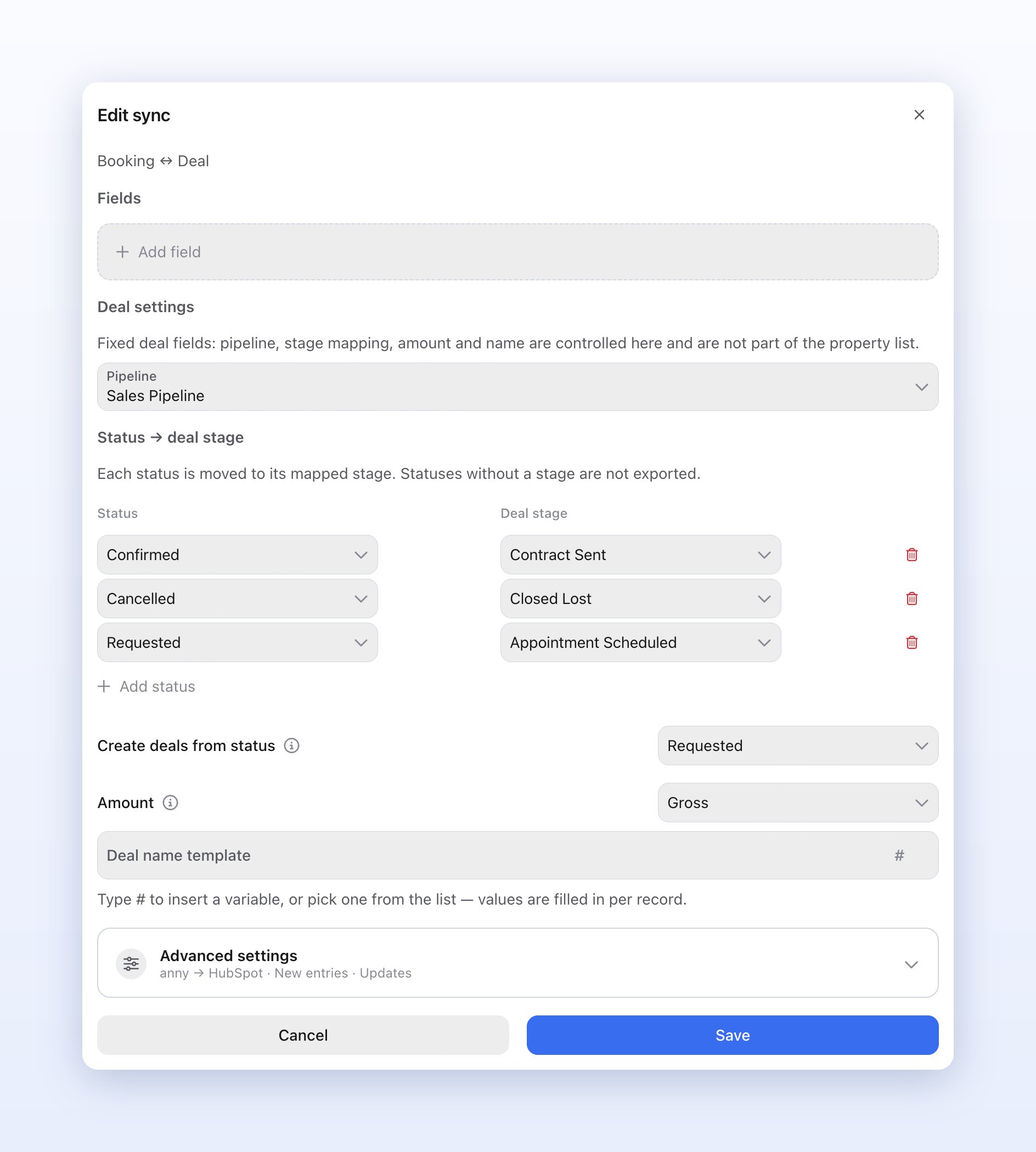The width and height of the screenshot is (1036, 1152).
Task: Delete the Confirmed status mapping row
Action: coord(911,555)
